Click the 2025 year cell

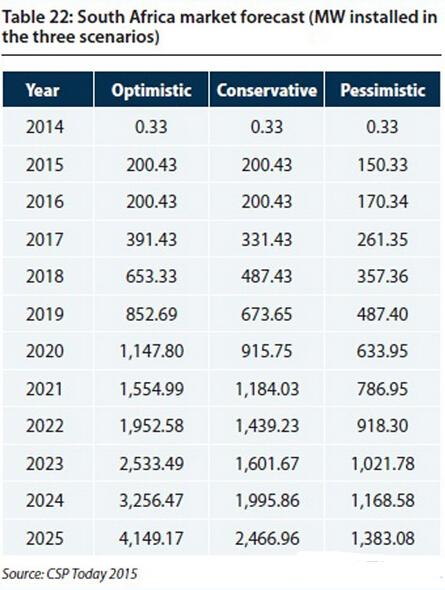(45, 538)
